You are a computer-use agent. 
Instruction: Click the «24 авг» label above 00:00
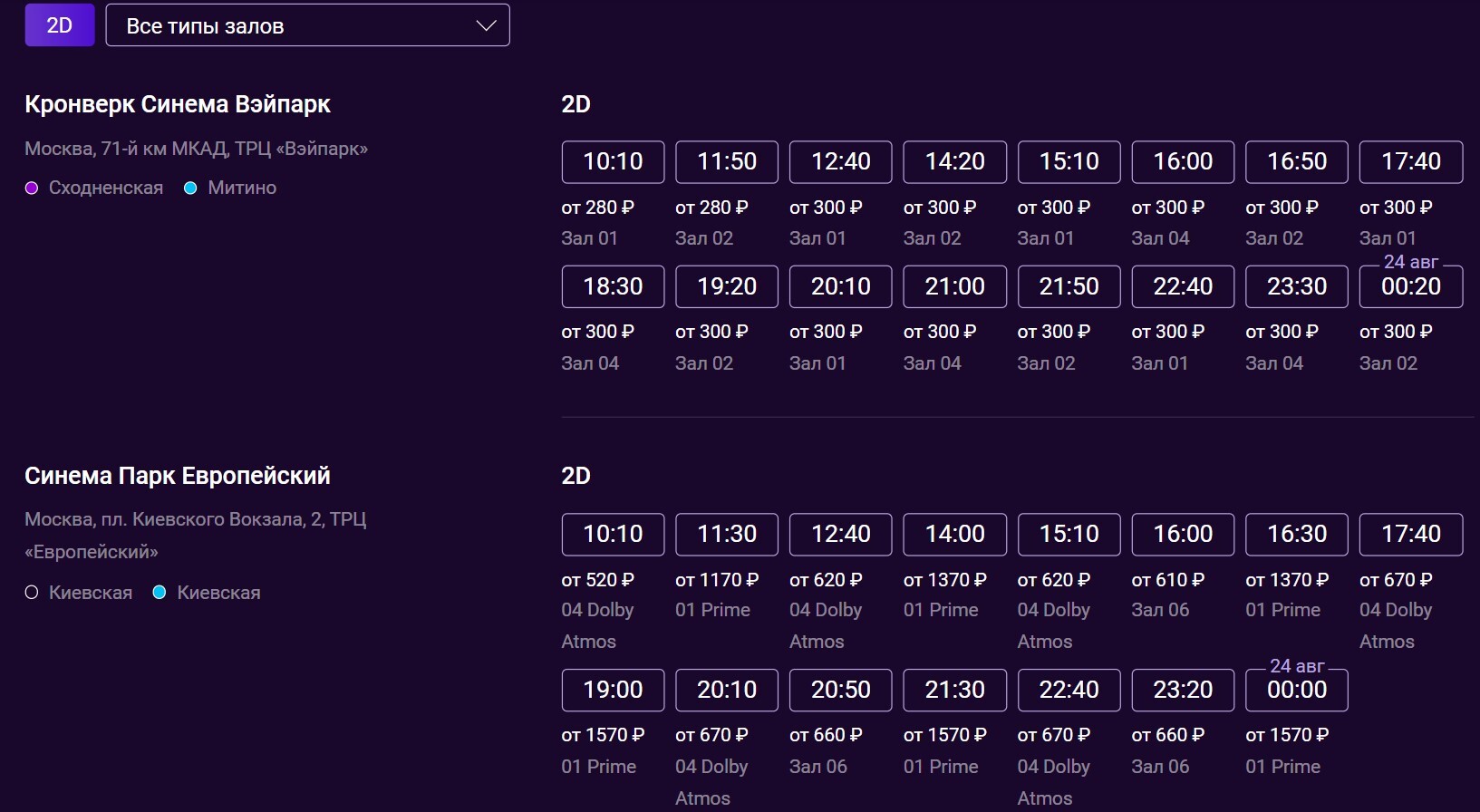(1297, 666)
